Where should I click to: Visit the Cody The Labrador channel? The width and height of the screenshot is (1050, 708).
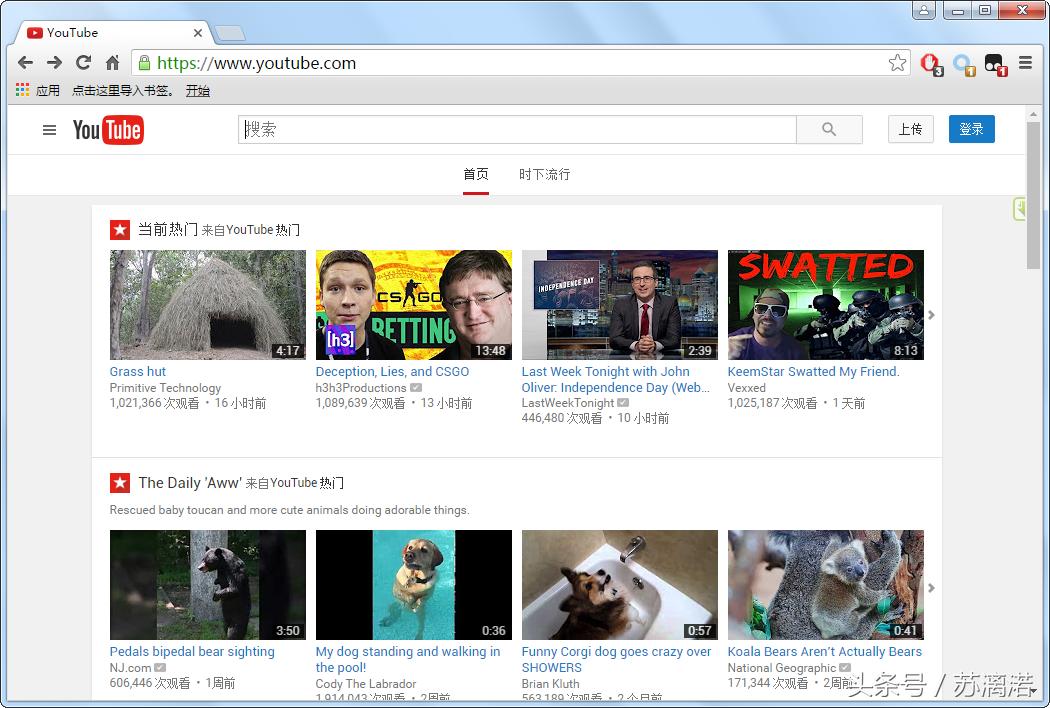click(366, 684)
